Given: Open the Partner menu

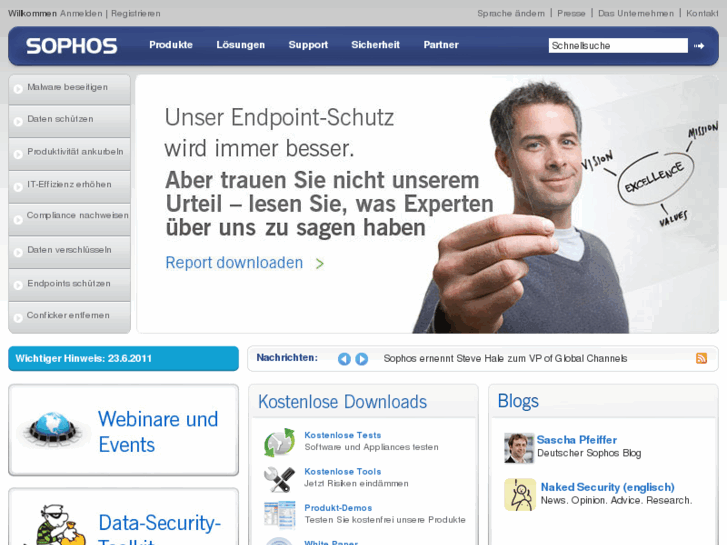Looking at the screenshot, I should 441,45.
